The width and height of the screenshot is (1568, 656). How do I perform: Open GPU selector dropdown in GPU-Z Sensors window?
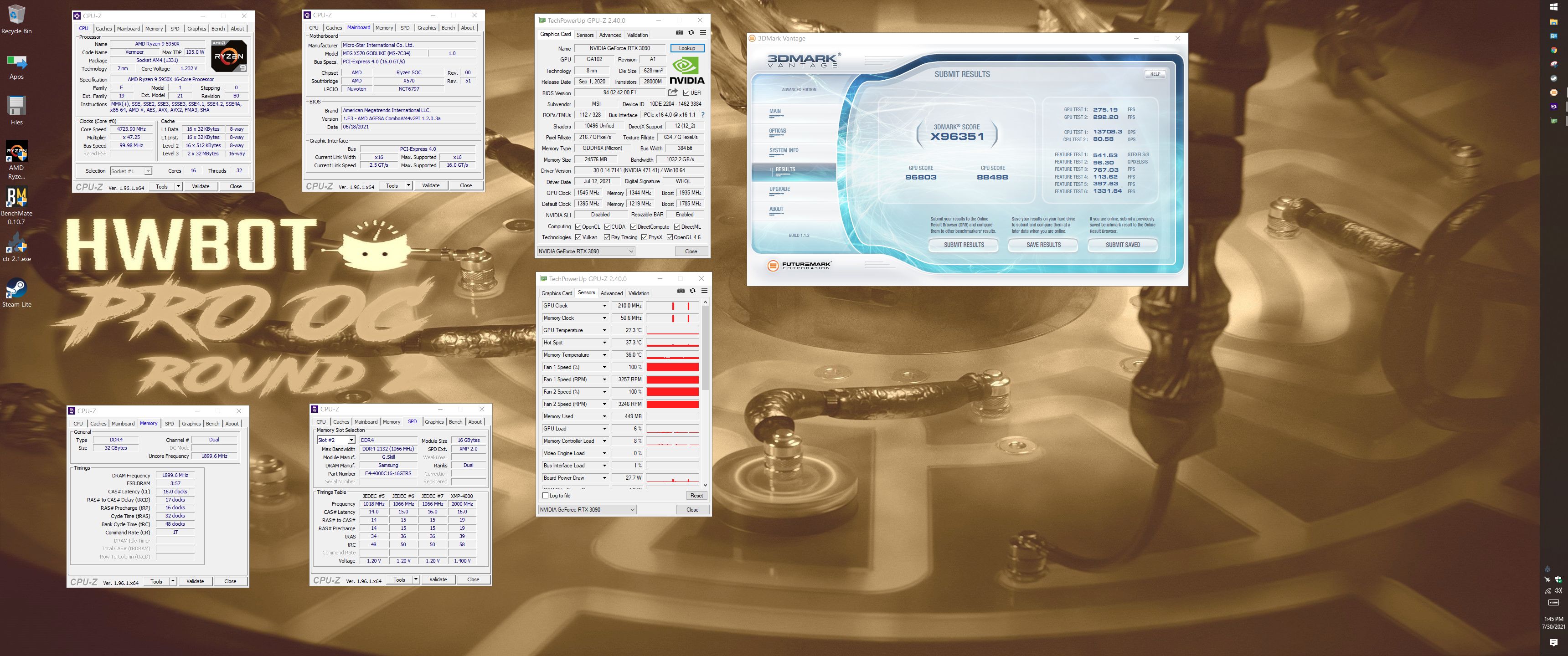(588, 509)
